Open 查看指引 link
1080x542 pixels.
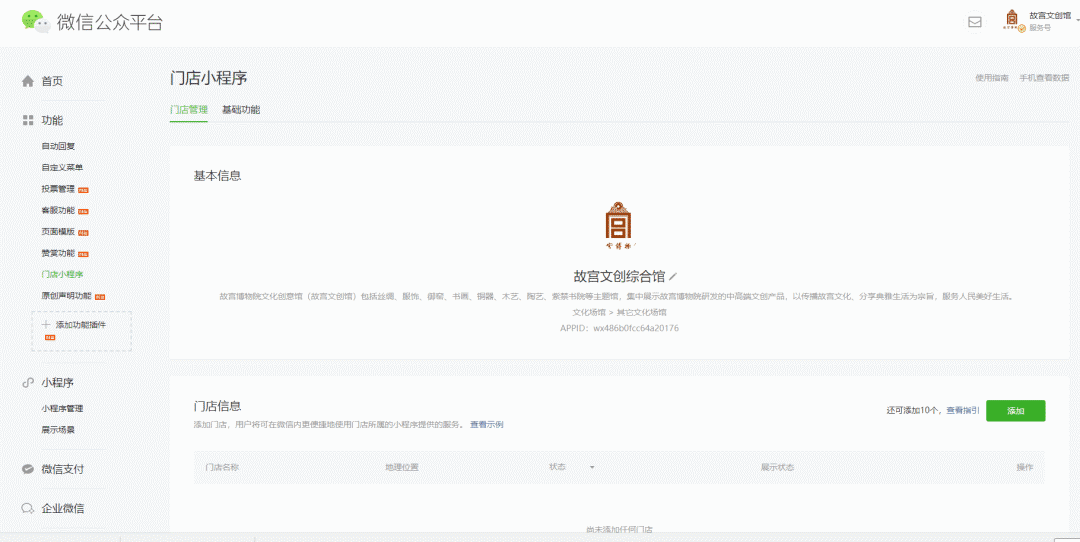[x=963, y=410]
